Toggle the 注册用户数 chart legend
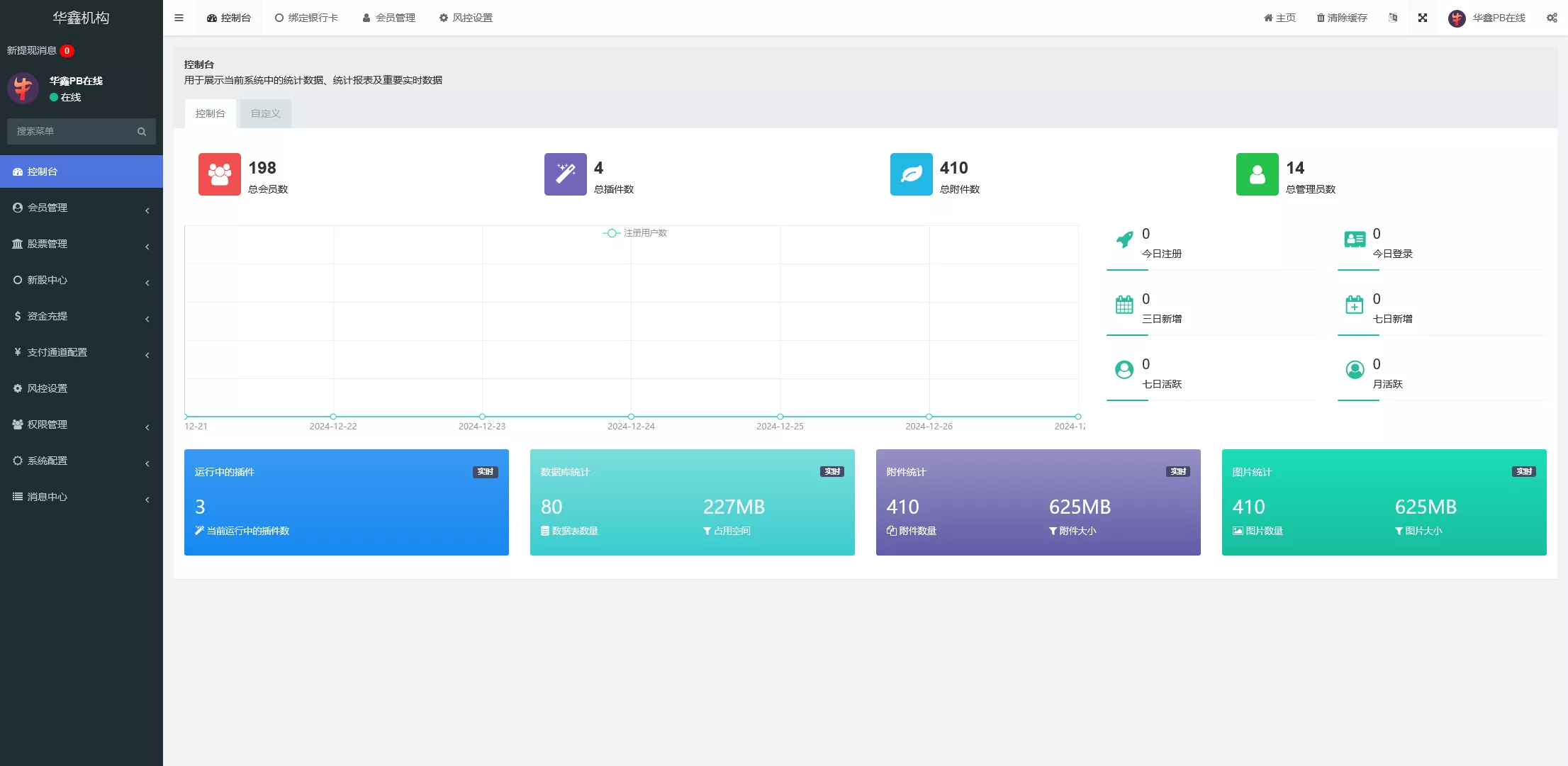 pyautogui.click(x=635, y=233)
